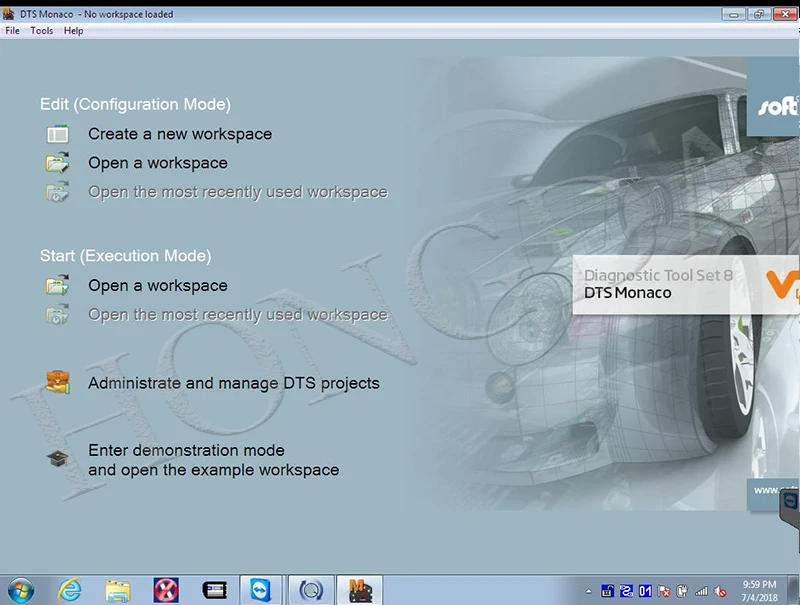Open Windows Explorer folder in taskbar
Viewport: 800px width, 605px height.
click(x=118, y=591)
